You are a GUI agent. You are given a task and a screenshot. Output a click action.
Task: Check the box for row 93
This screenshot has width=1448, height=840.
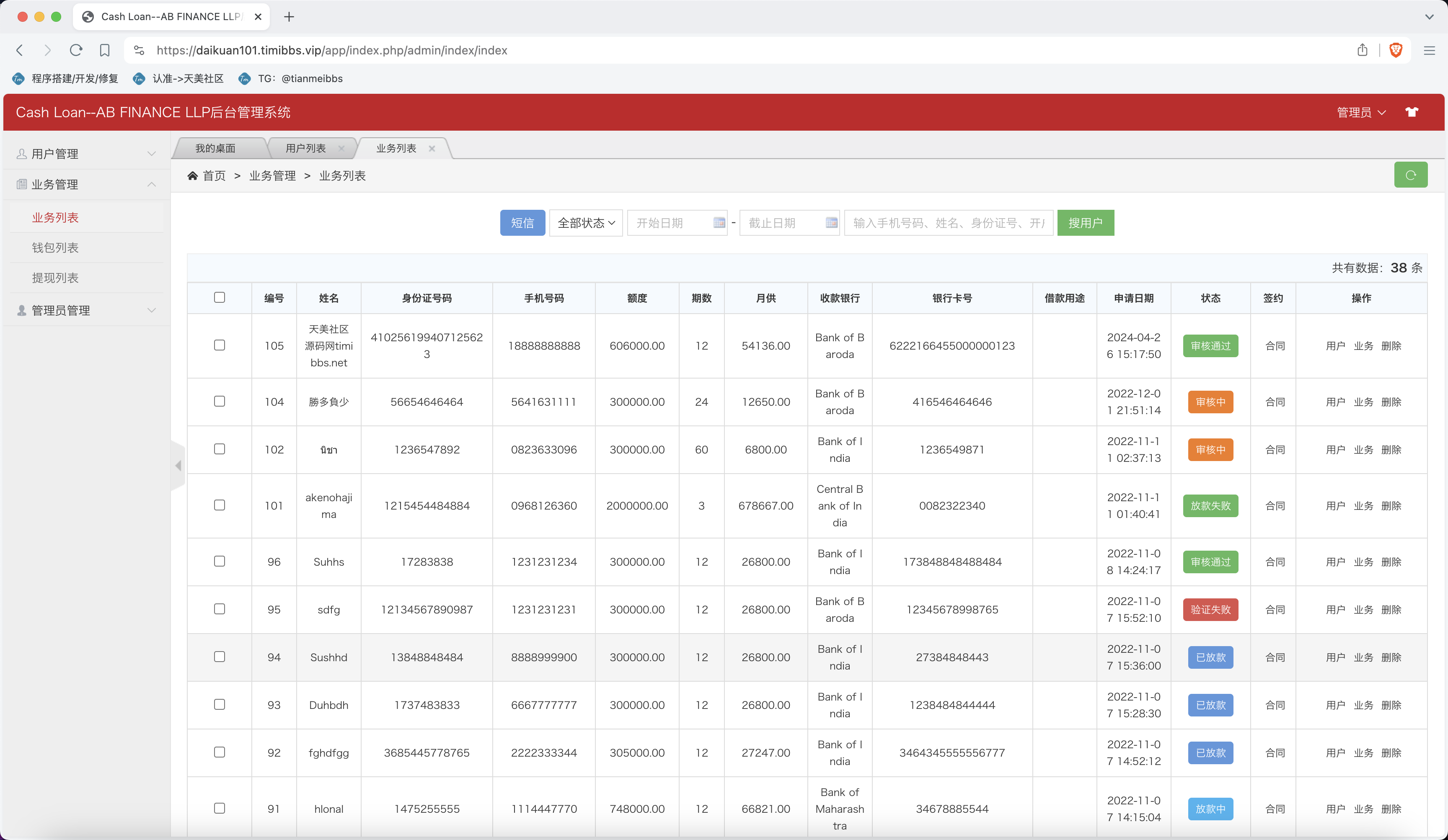[220, 704]
